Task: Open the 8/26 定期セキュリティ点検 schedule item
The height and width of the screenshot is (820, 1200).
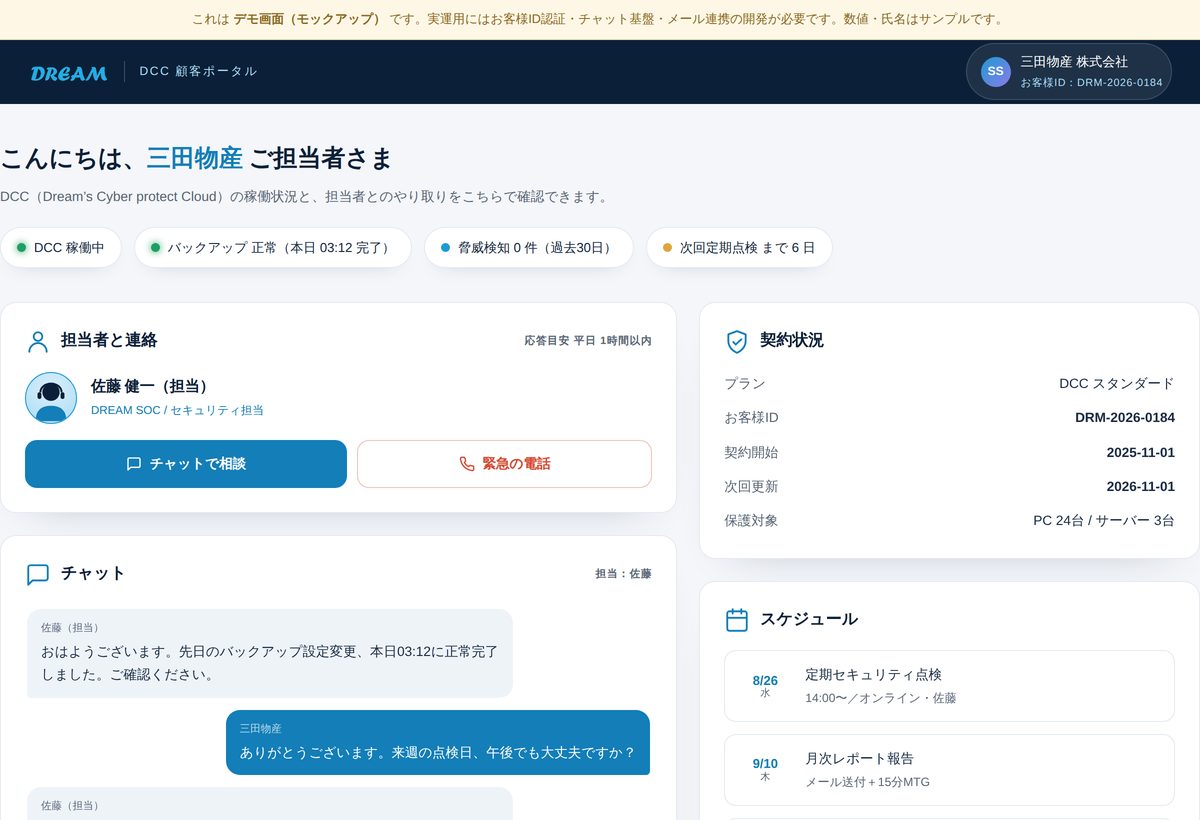Action: [949, 686]
